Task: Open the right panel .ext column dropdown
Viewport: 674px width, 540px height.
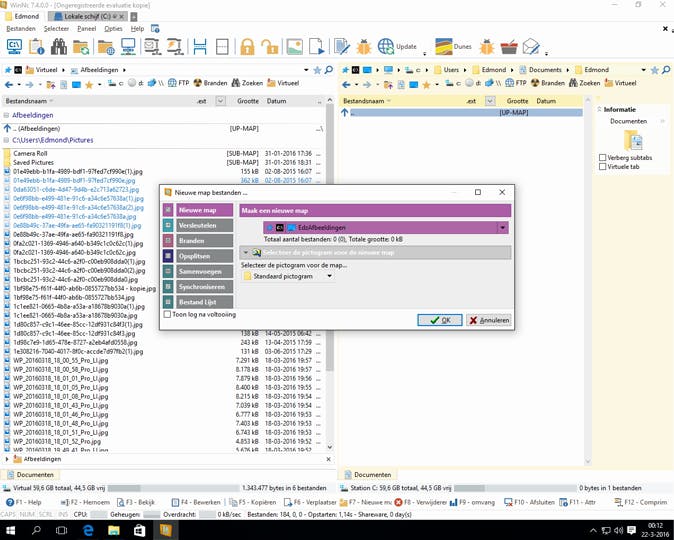Action: [x=490, y=101]
